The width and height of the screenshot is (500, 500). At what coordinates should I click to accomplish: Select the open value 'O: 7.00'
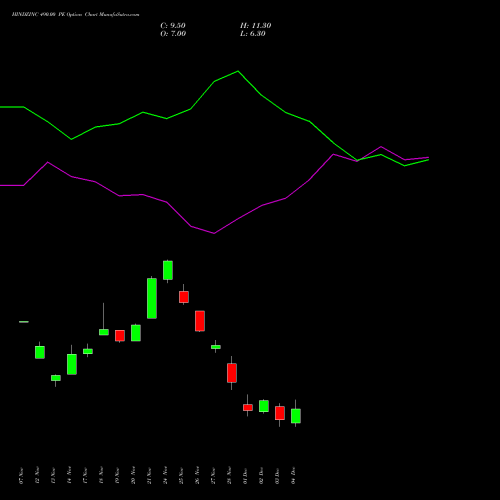pyautogui.click(x=173, y=33)
